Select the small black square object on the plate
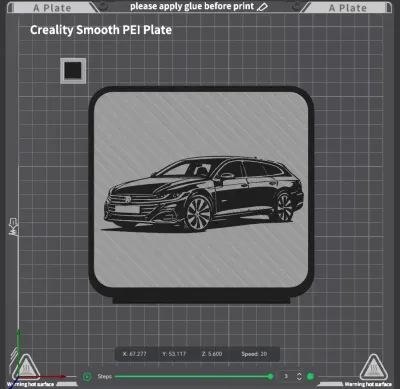 click(x=73, y=70)
